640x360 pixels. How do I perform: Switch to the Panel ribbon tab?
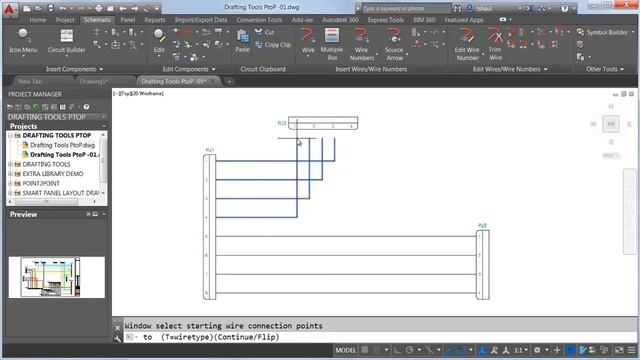point(127,20)
